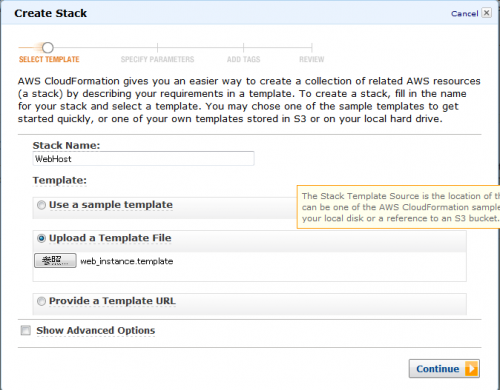This screenshot has height=390, width=500.
Task: Click the browse file button for template
Action: click(55, 260)
